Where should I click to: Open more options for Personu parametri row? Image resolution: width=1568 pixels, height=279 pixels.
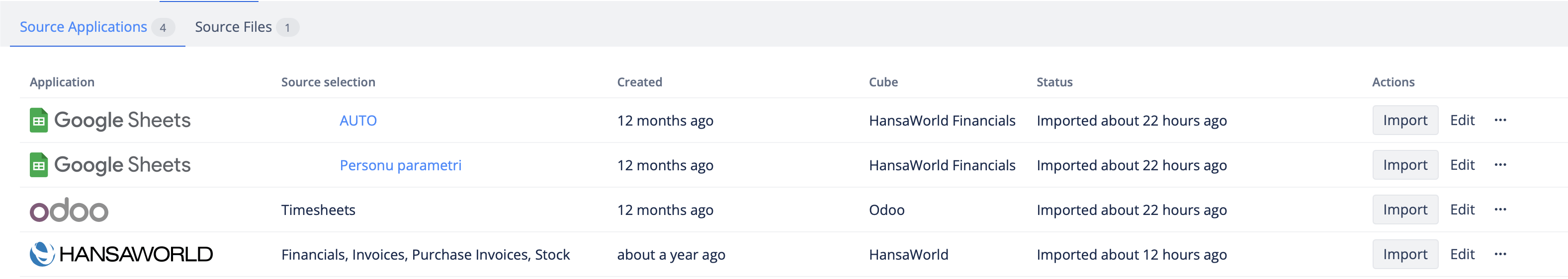point(1500,165)
